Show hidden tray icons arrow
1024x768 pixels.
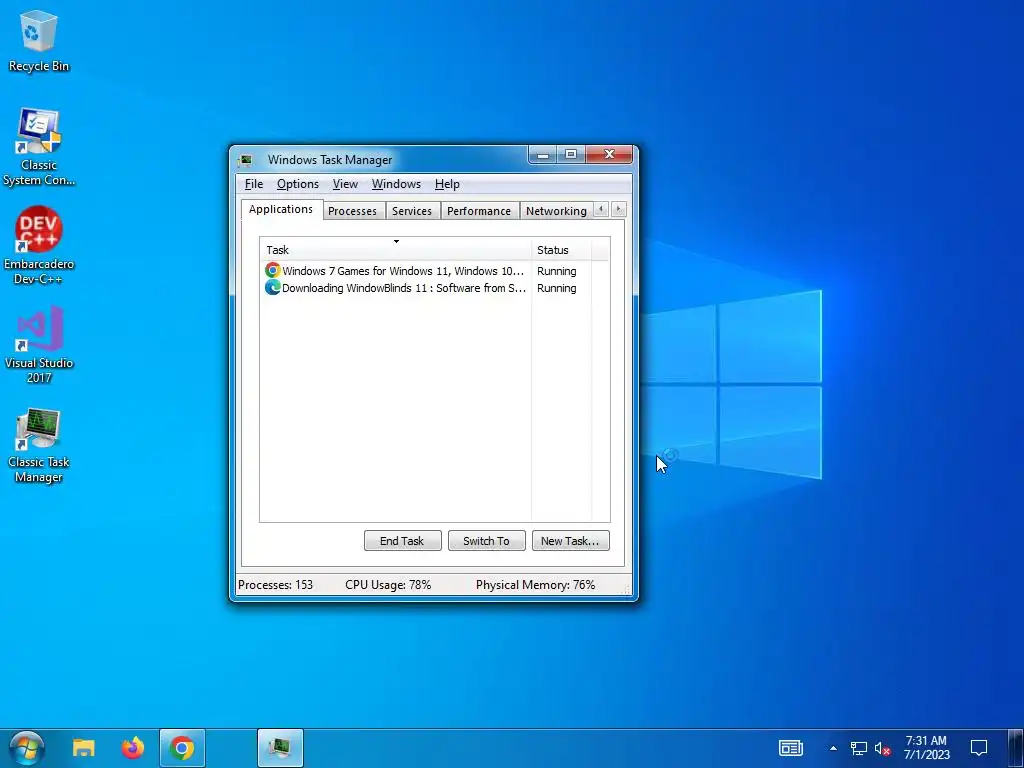click(833, 748)
